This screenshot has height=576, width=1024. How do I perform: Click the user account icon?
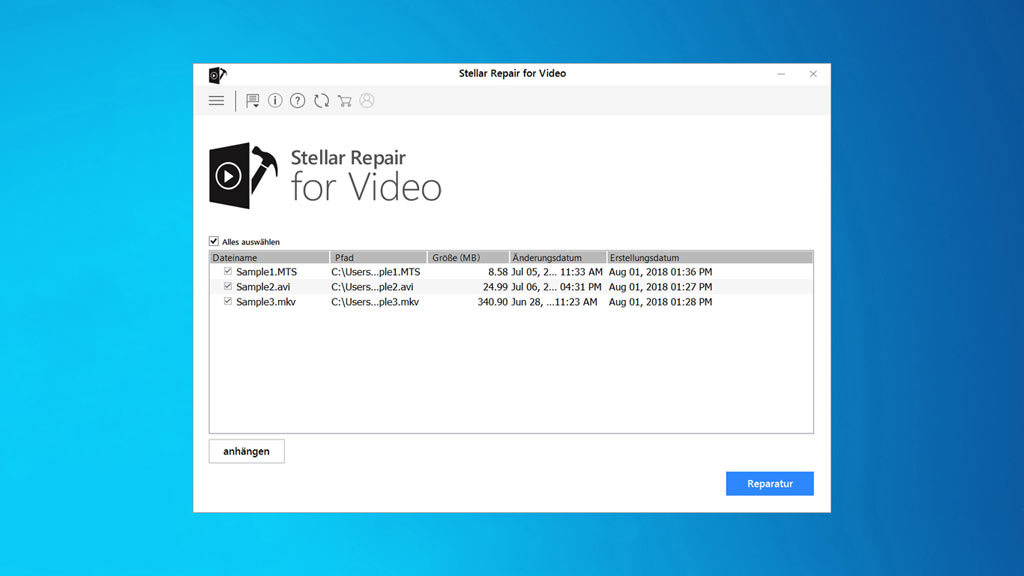coord(367,101)
